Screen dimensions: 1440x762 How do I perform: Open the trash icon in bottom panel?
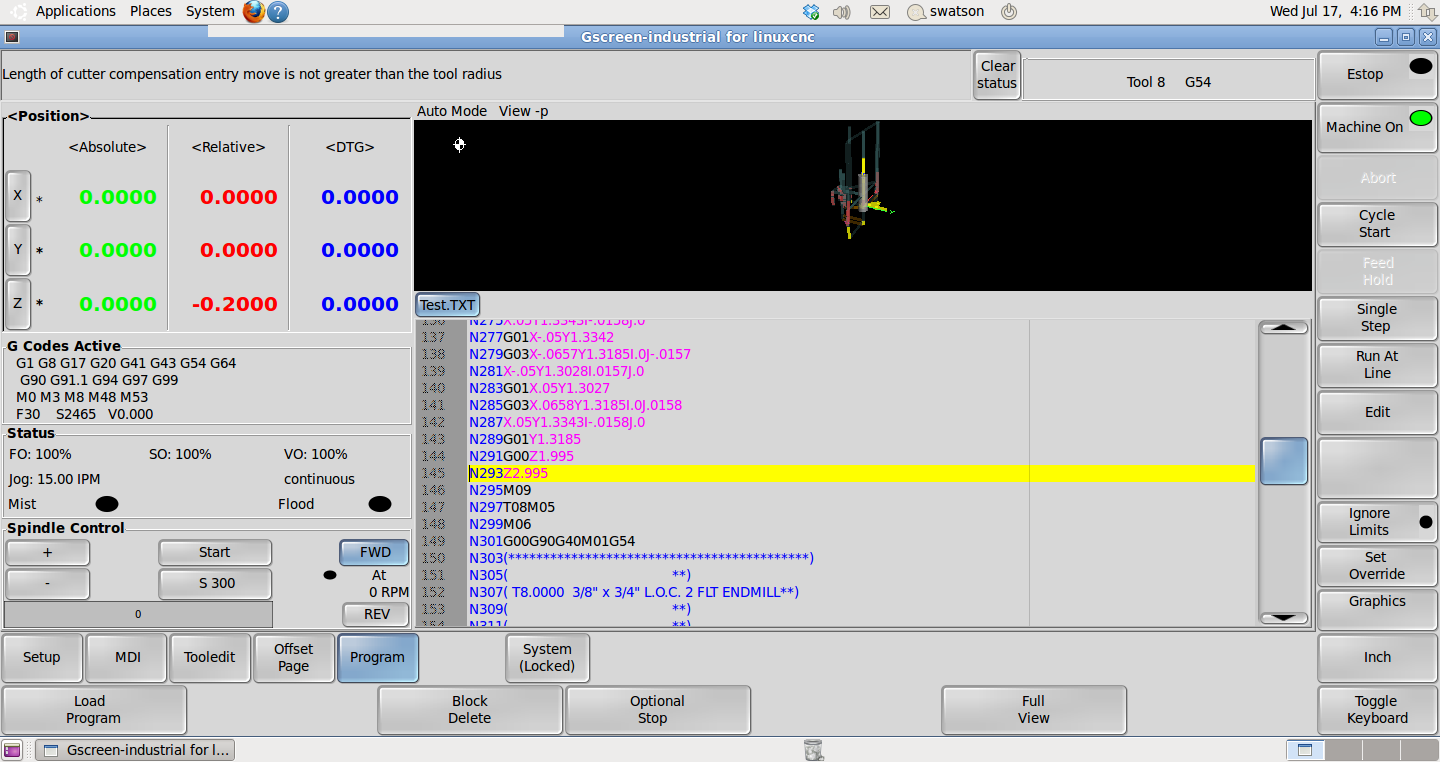(813, 749)
